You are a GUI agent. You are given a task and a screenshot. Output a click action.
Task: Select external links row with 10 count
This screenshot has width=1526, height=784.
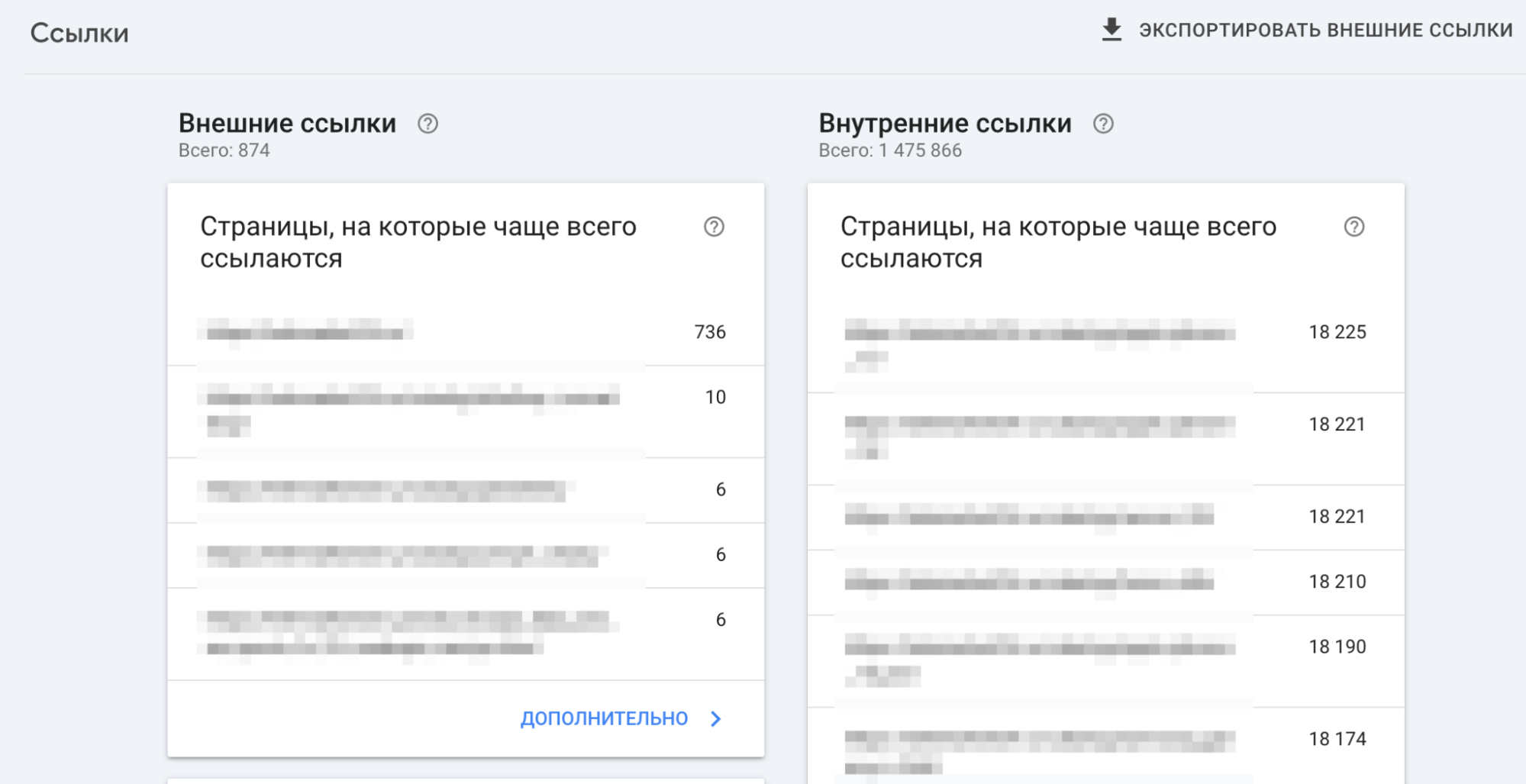[x=466, y=411]
